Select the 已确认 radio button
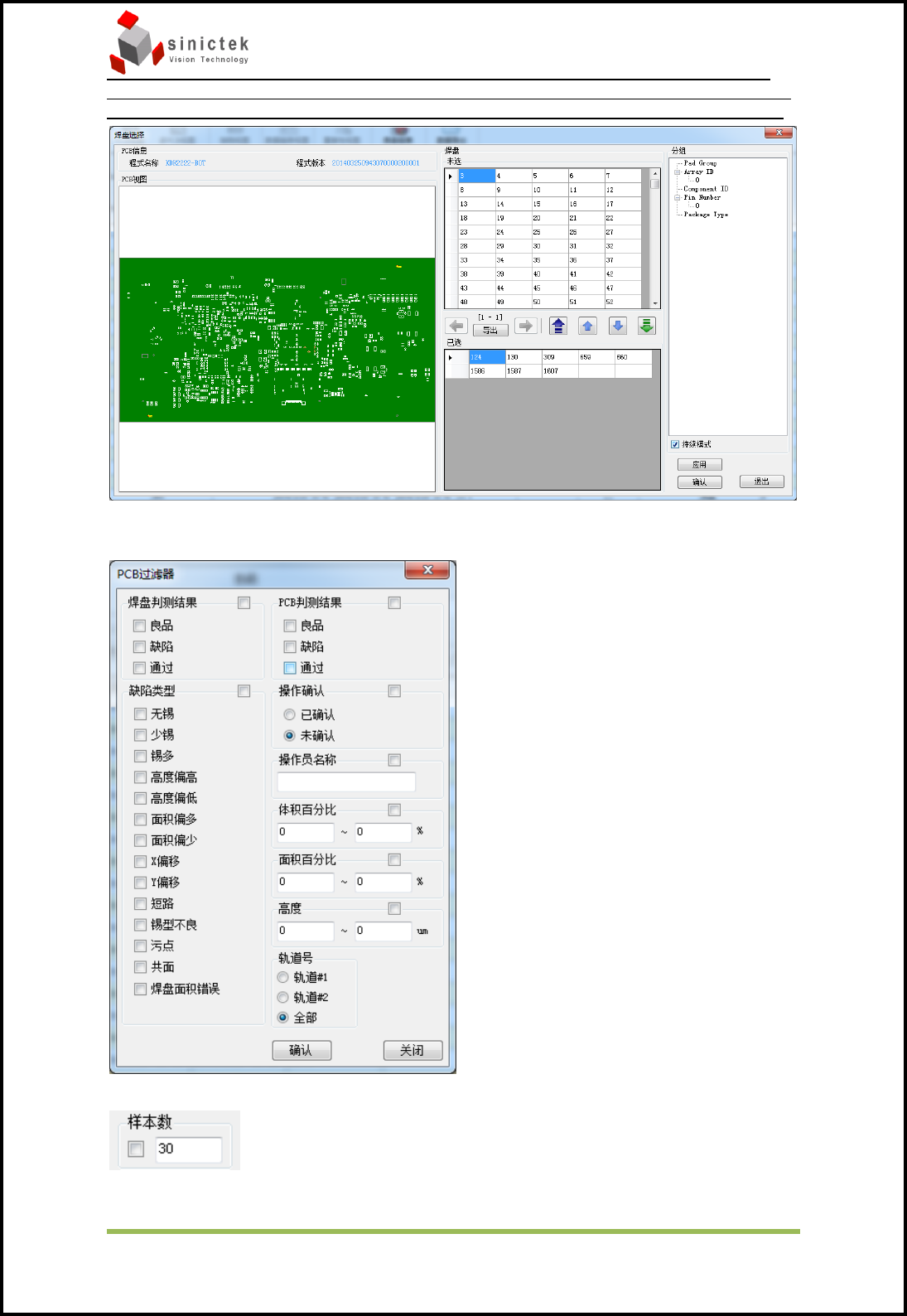The height and width of the screenshot is (1316, 907). [289, 714]
